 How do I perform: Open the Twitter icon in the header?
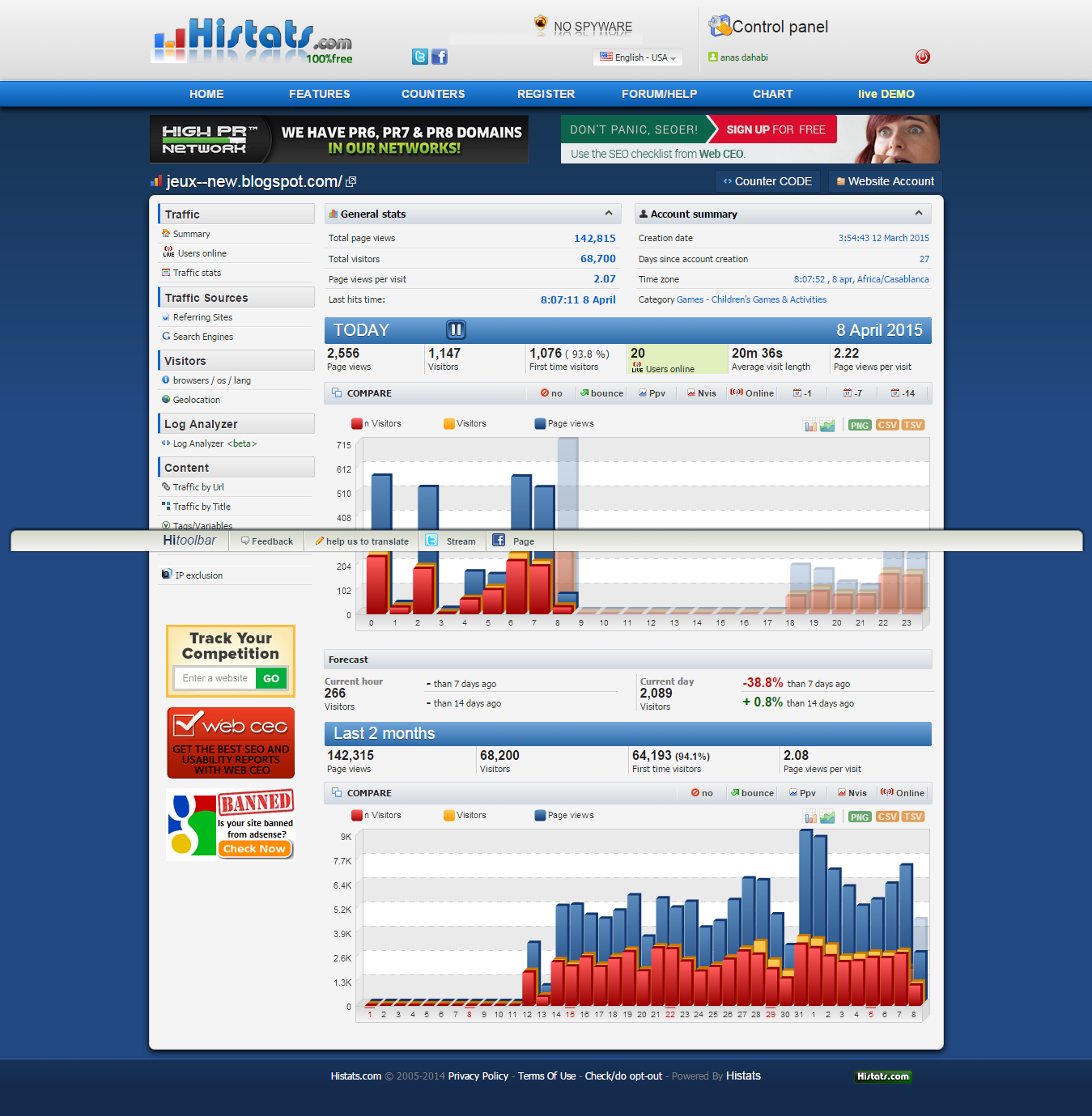tap(419, 57)
